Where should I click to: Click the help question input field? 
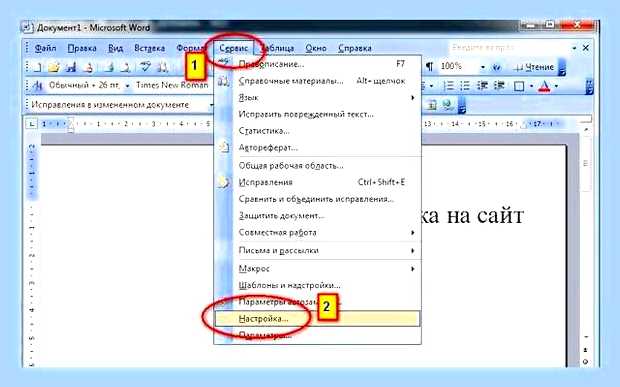click(509, 48)
